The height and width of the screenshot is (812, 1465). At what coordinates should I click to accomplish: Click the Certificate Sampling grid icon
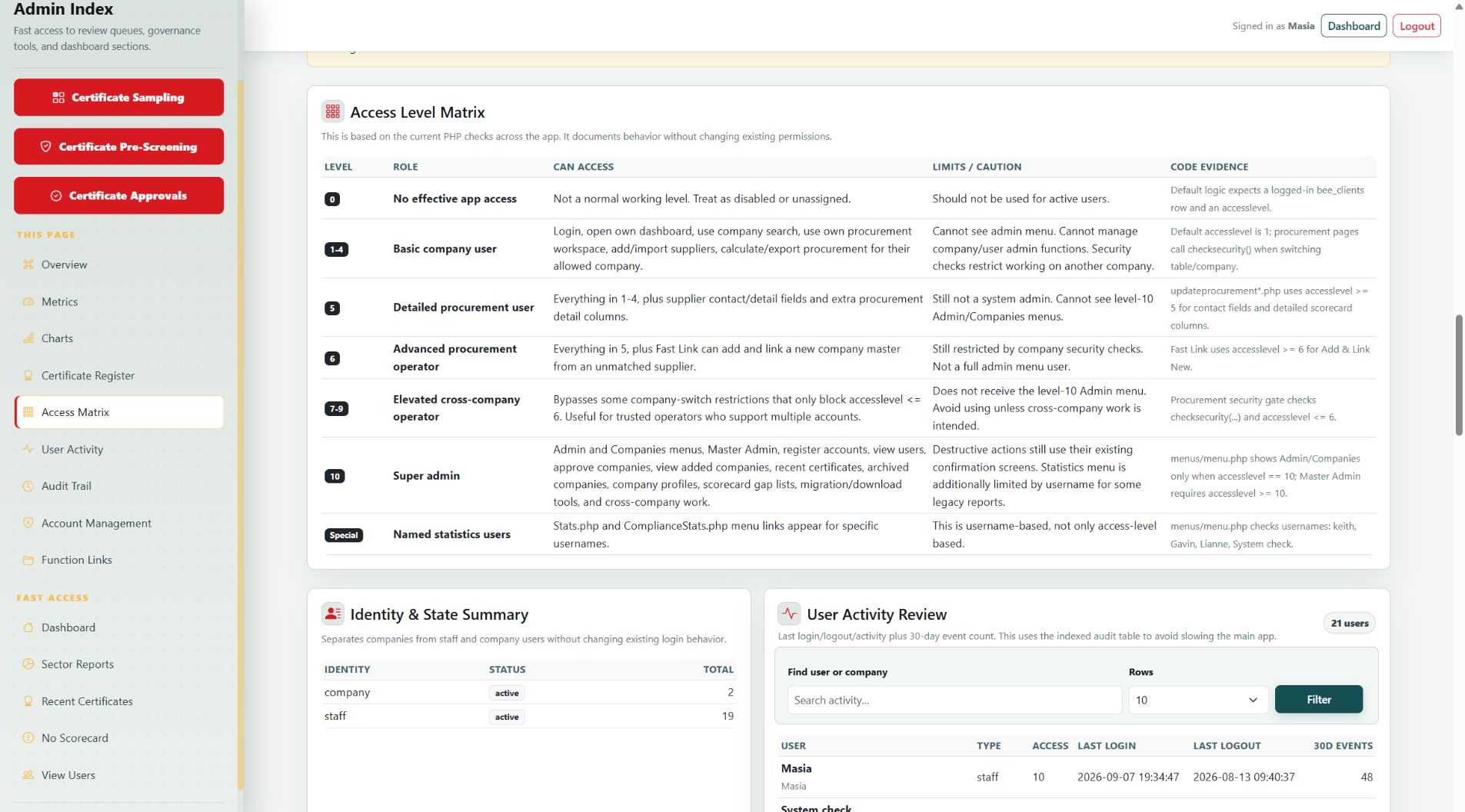tap(58, 98)
